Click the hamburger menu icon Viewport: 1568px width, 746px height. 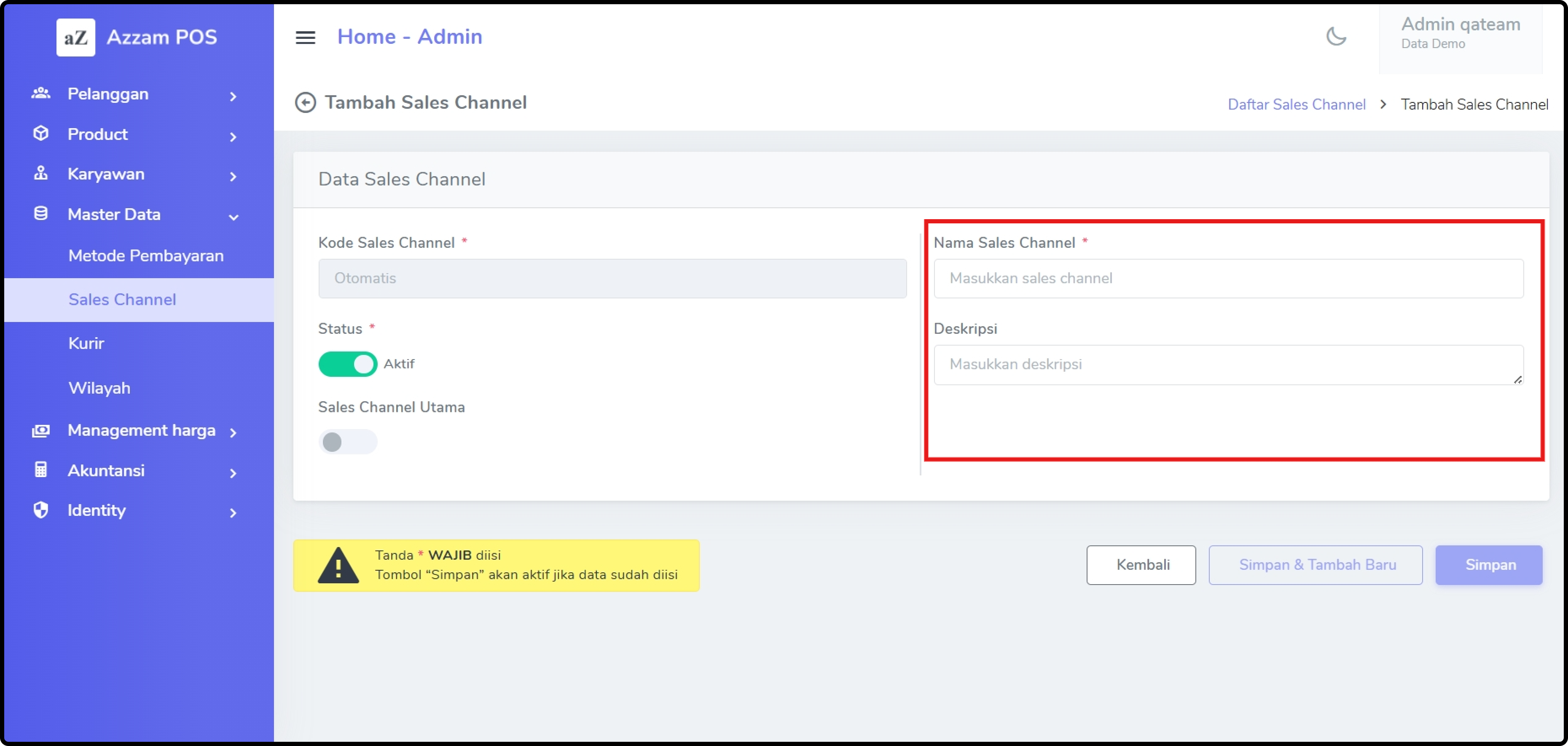(x=305, y=38)
